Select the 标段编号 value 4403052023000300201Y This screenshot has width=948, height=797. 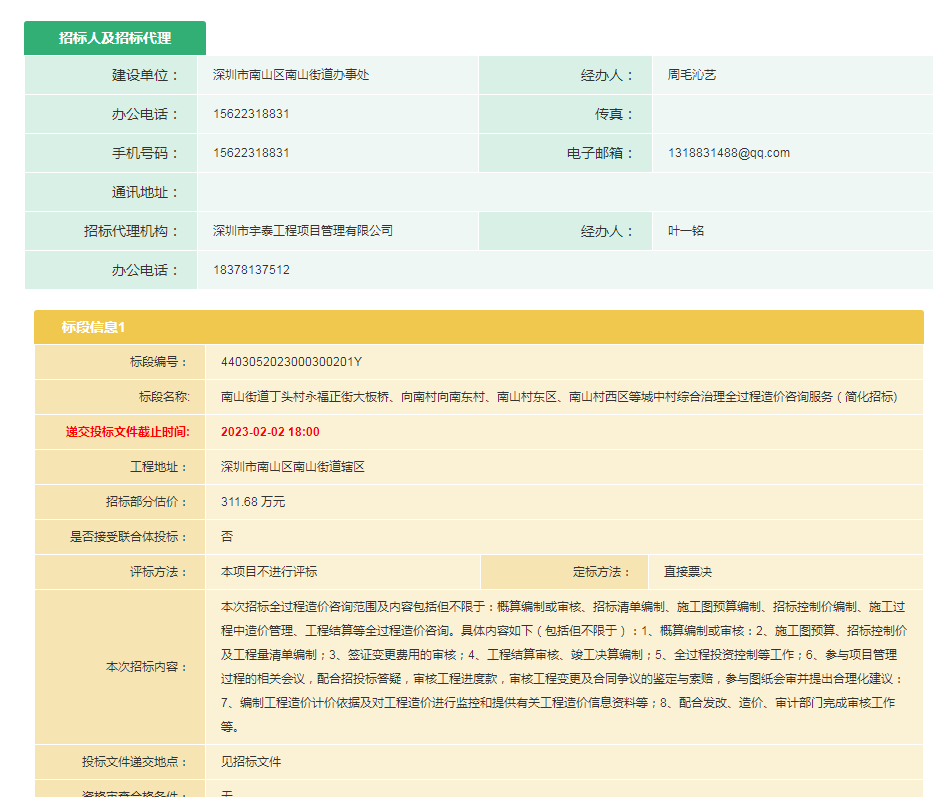[291, 362]
